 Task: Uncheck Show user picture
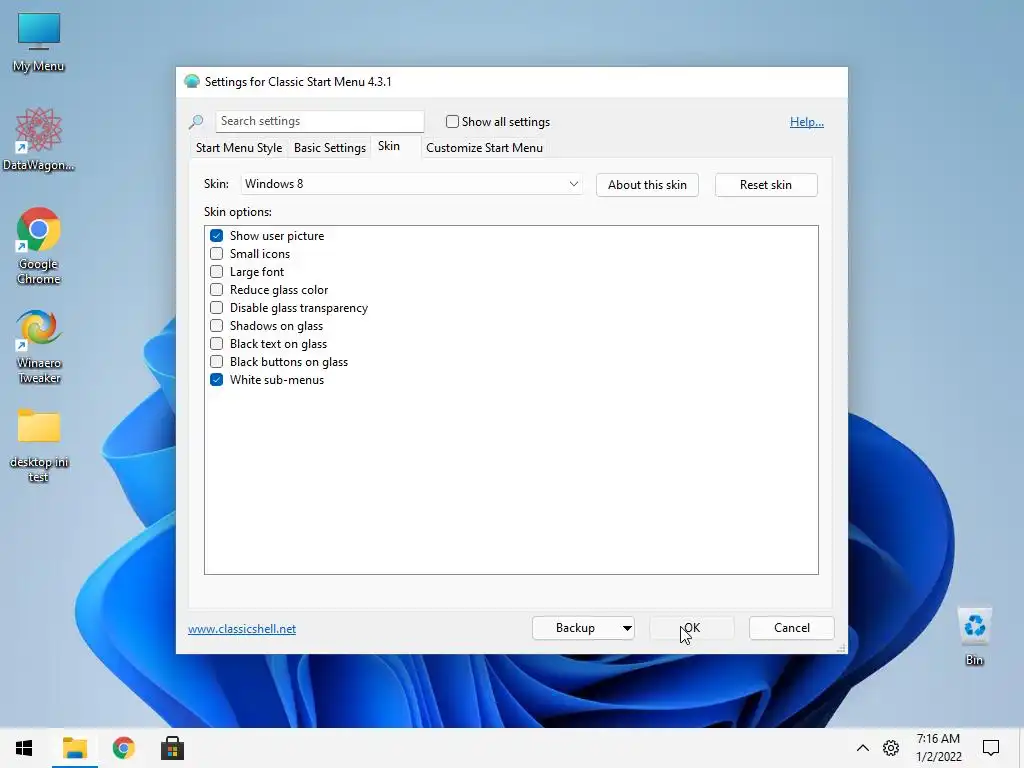(216, 236)
